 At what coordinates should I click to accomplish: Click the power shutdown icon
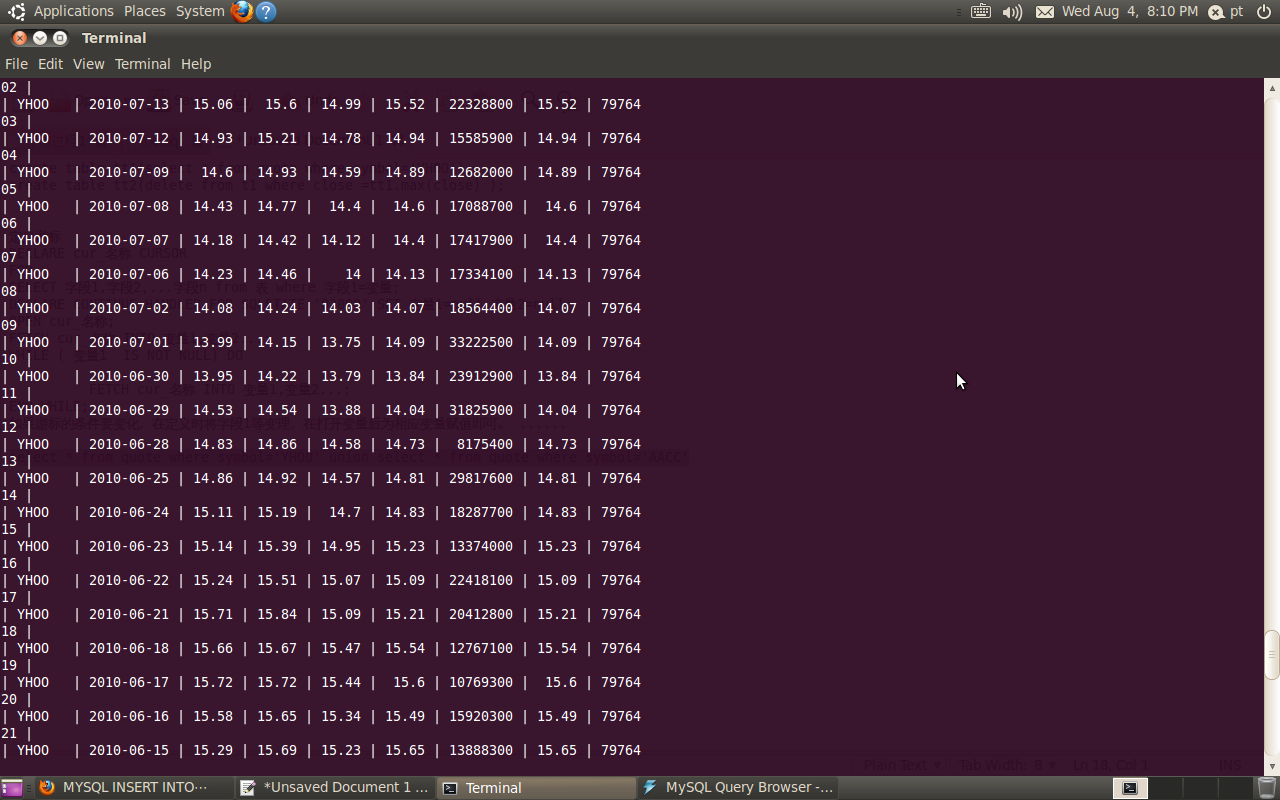(1263, 12)
